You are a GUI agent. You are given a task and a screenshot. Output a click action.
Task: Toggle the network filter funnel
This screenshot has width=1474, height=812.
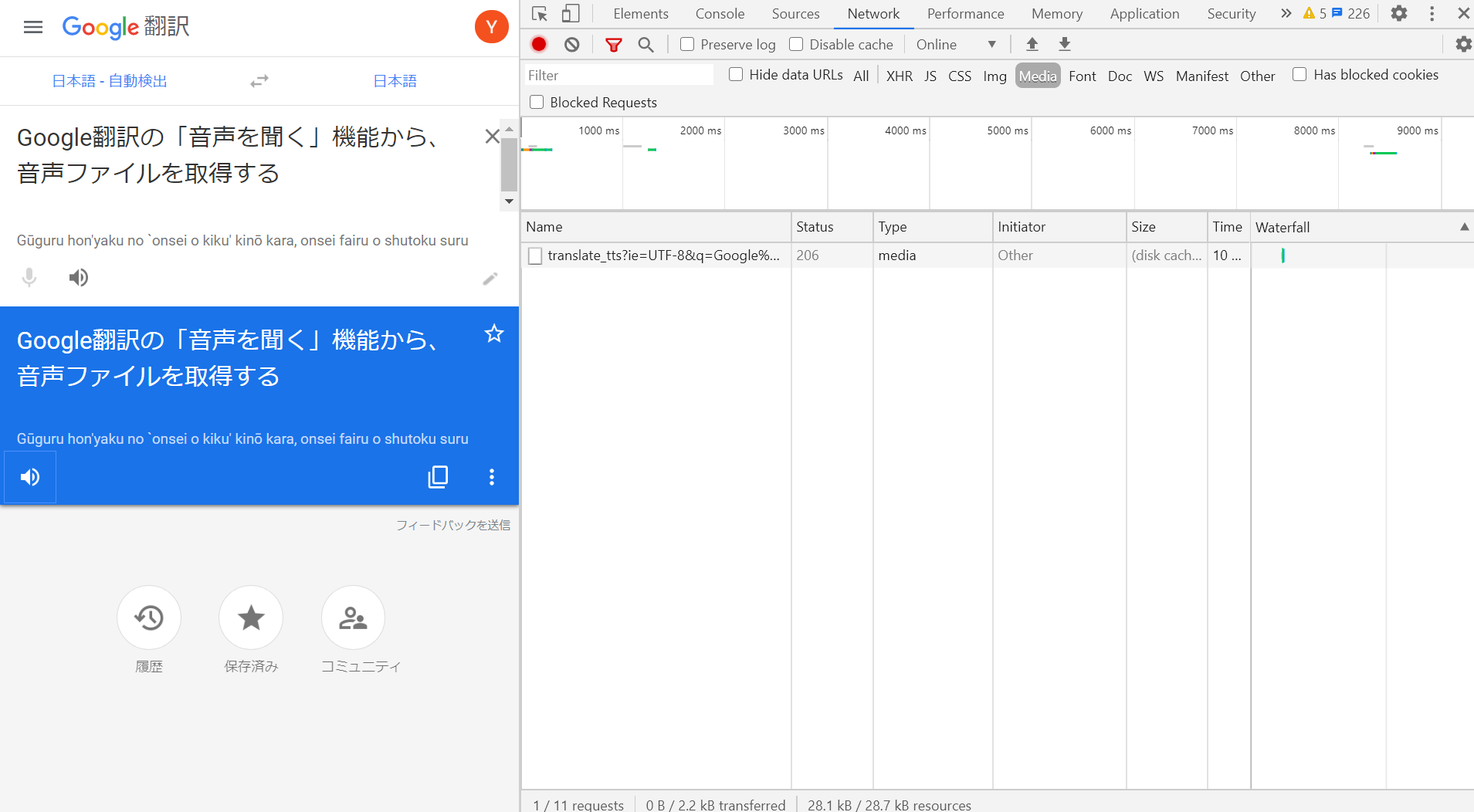(x=614, y=45)
